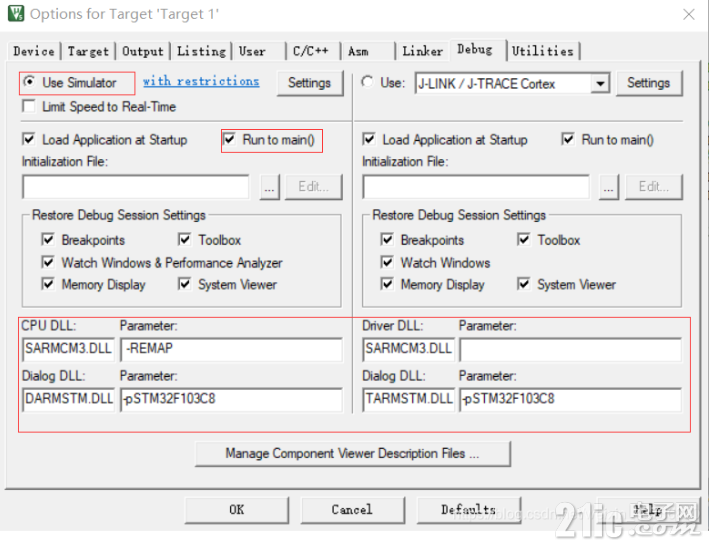The width and height of the screenshot is (709, 545).
Task: Open the 'with restrictions' link
Action: 201,81
